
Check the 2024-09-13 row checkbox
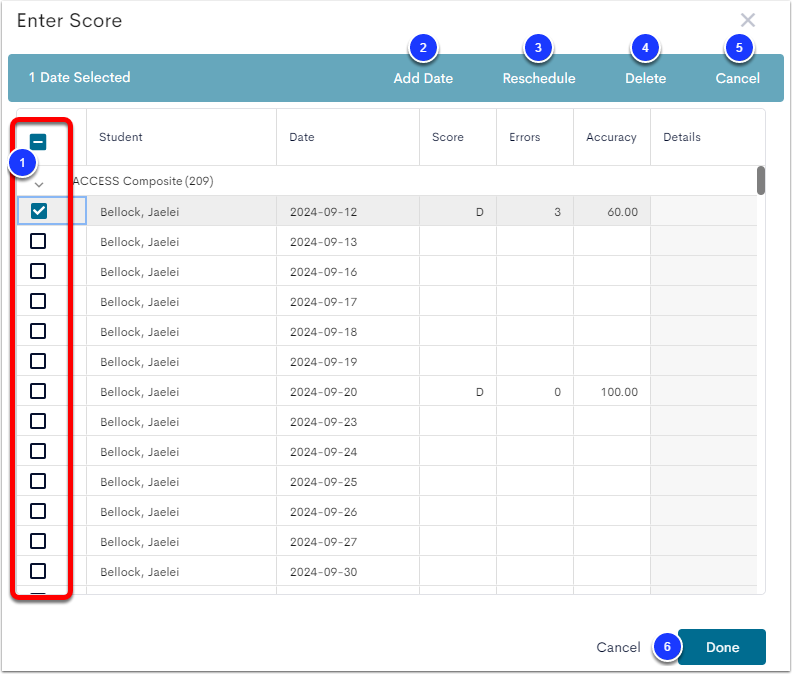38,241
